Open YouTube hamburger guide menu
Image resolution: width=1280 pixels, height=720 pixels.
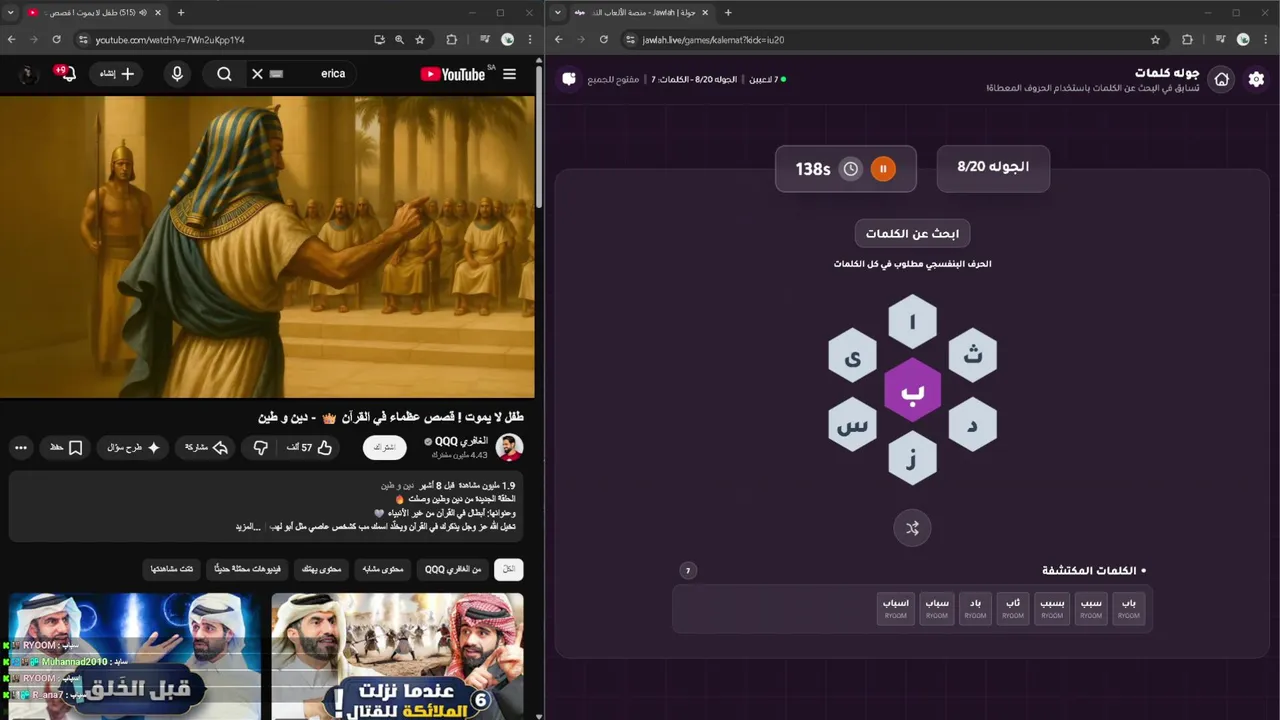[x=509, y=74]
